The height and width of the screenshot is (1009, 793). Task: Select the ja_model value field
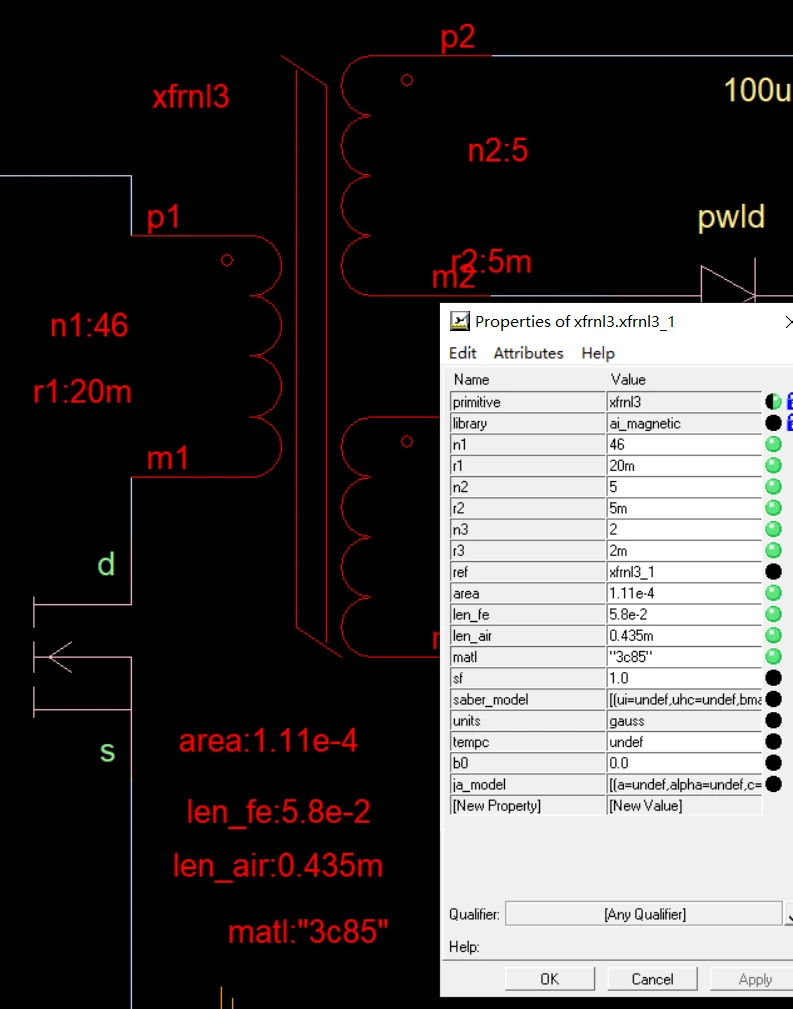pos(684,784)
